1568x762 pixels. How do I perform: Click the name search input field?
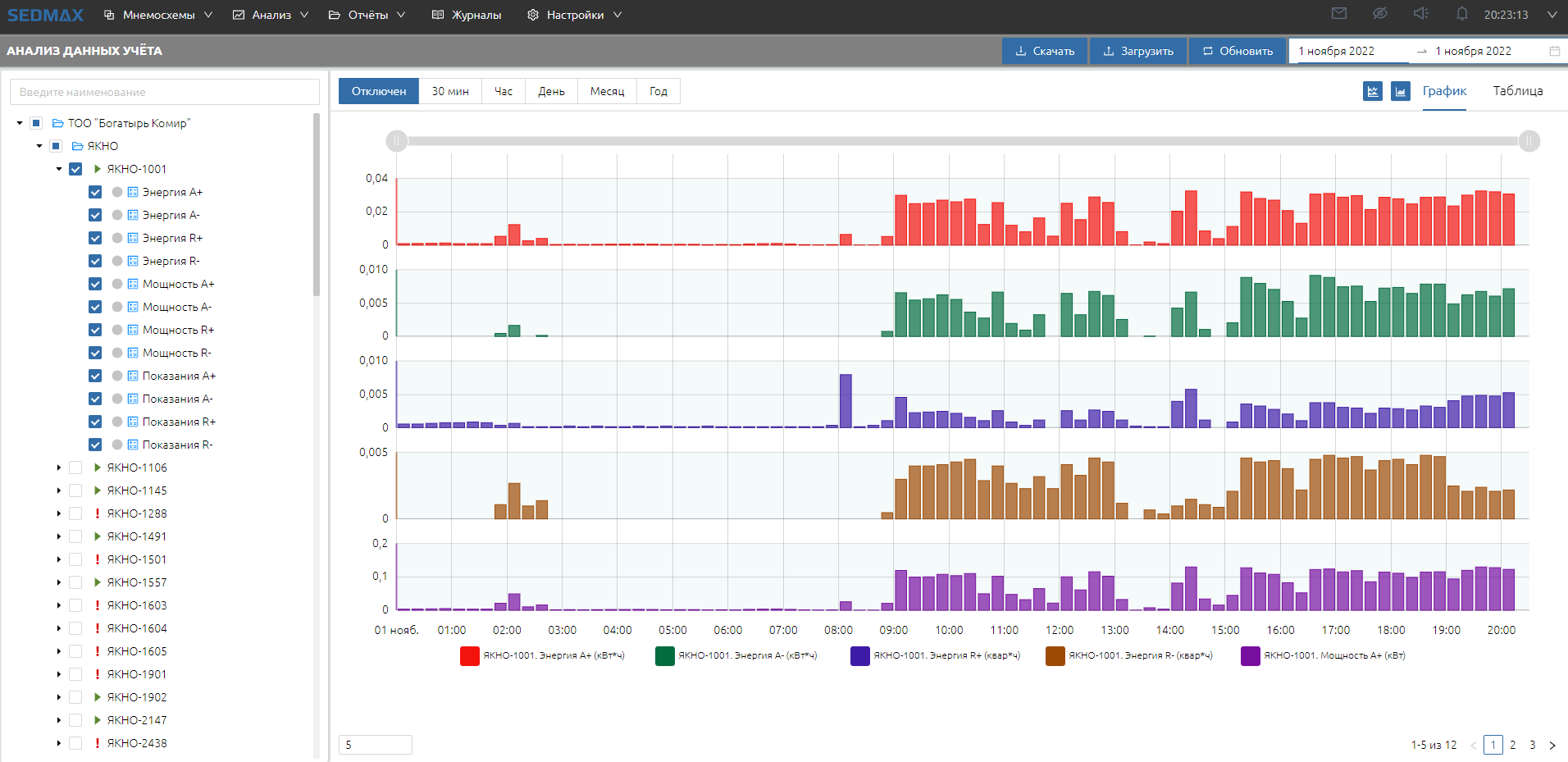[164, 92]
